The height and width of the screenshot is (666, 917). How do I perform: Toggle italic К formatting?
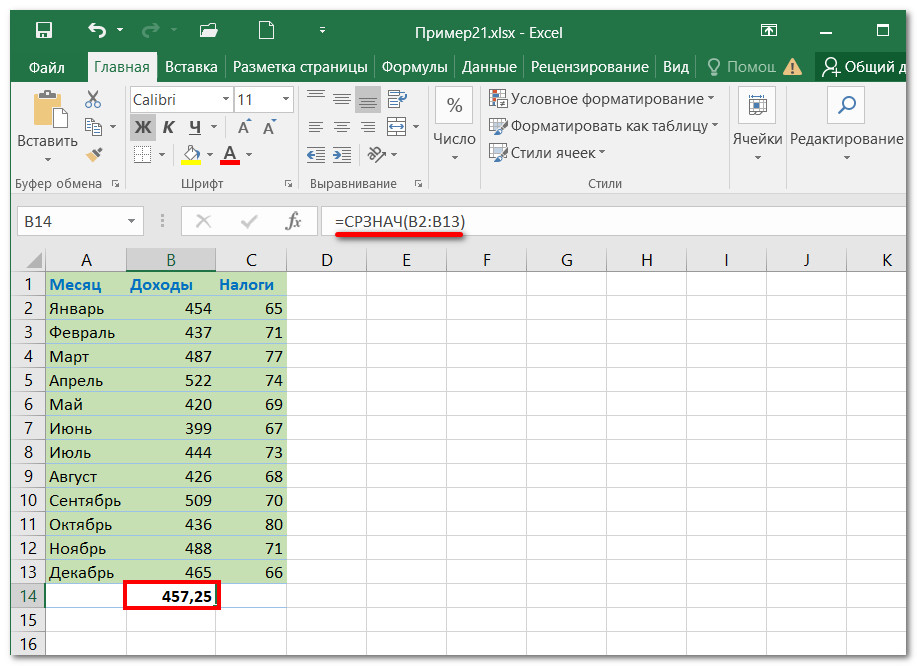tap(168, 127)
